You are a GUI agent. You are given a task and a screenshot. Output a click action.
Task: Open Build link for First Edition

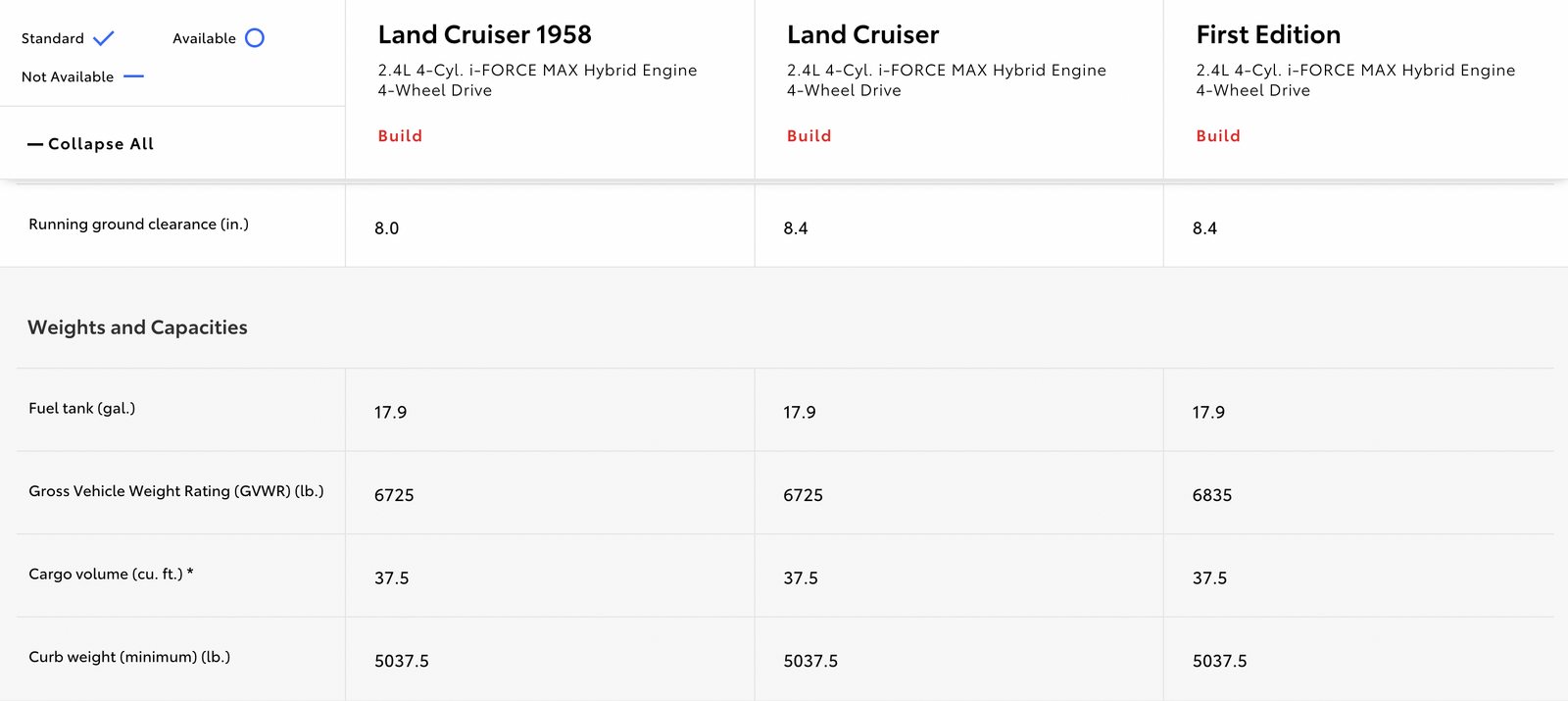click(1218, 136)
